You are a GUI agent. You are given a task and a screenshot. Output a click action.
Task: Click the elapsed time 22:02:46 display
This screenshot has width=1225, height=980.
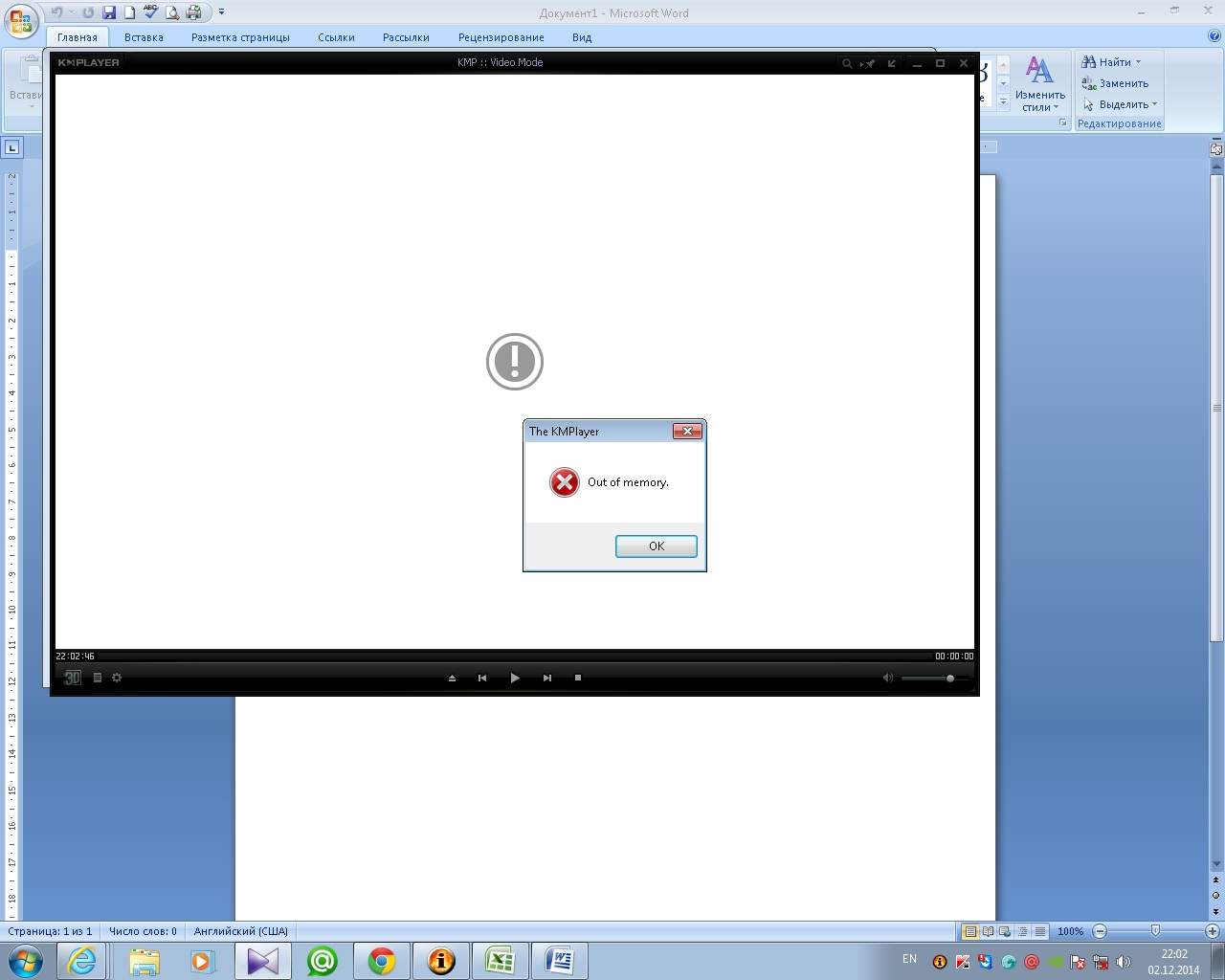click(x=75, y=657)
